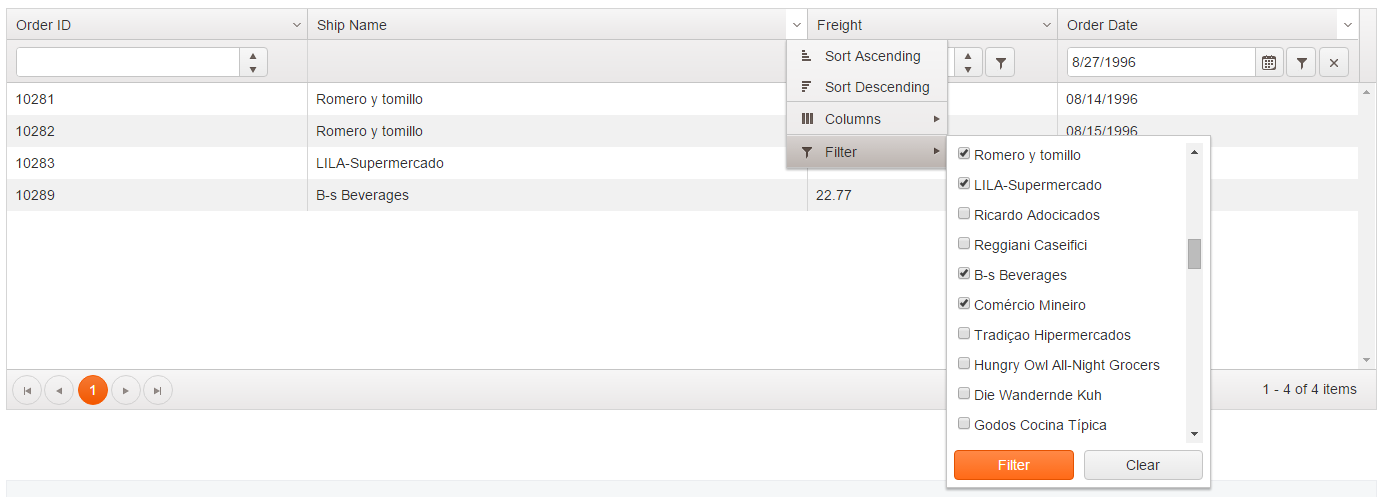Go to the last page
The image size is (1388, 497).
coord(158,390)
